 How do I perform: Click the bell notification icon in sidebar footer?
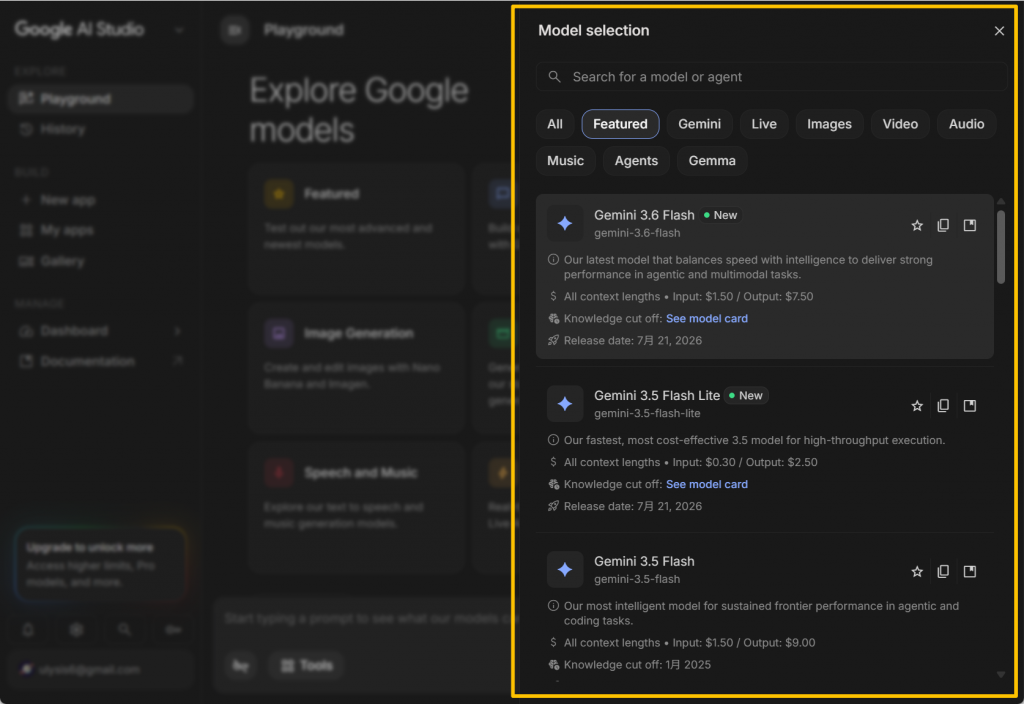click(28, 630)
